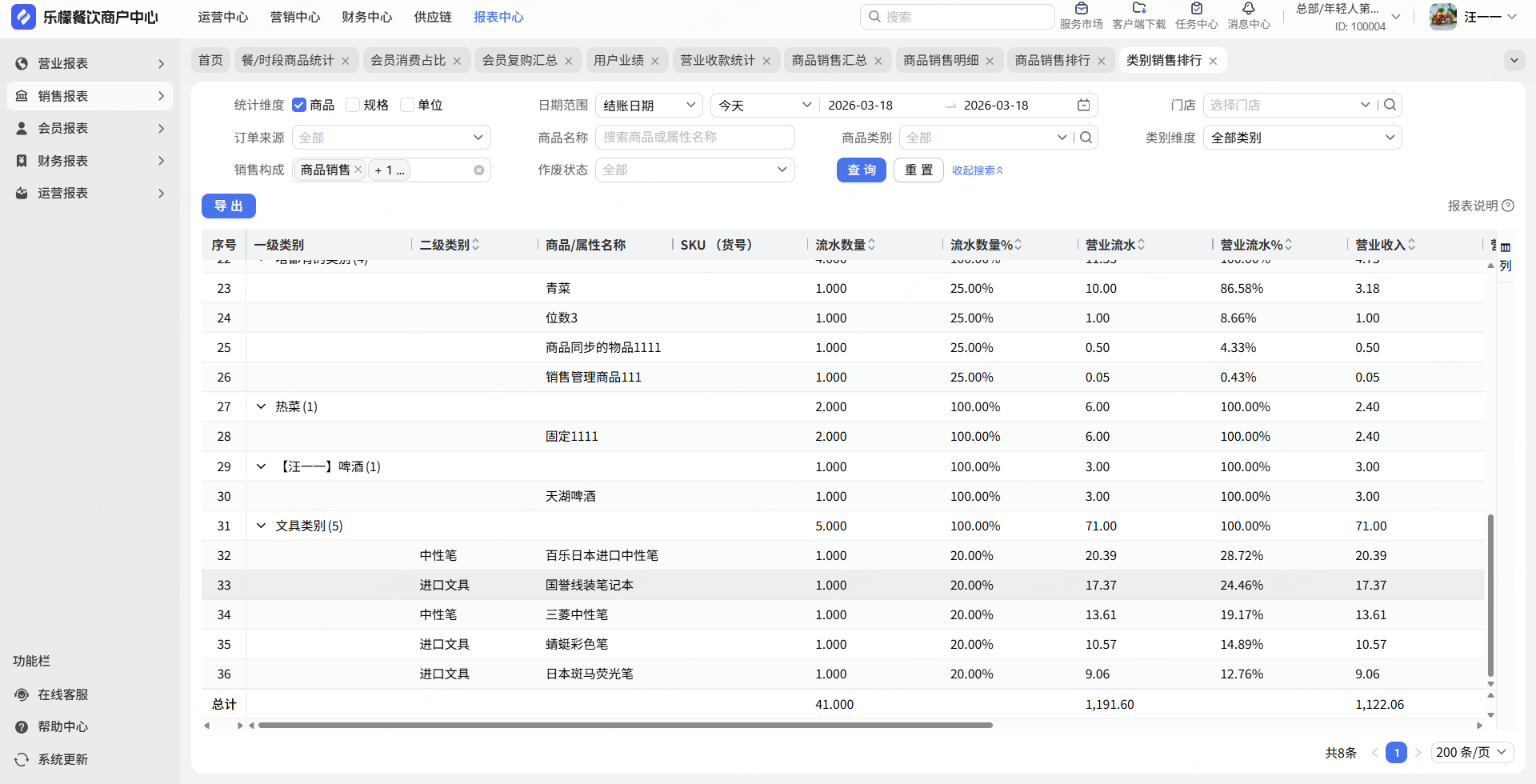The width and height of the screenshot is (1536, 784).
Task: Expand the 类别维度 全部类别 dropdown
Action: coord(1302,138)
